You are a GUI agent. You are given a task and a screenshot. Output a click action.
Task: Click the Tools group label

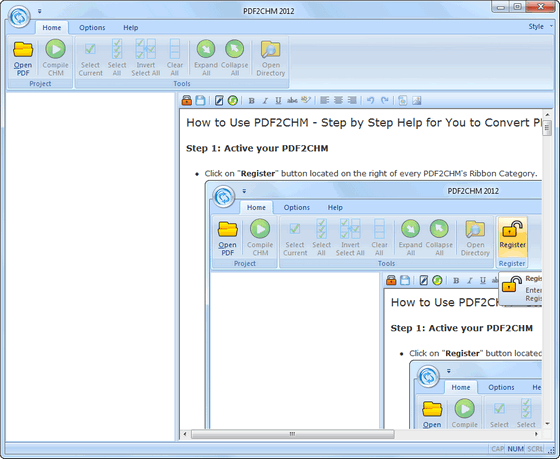182,84
